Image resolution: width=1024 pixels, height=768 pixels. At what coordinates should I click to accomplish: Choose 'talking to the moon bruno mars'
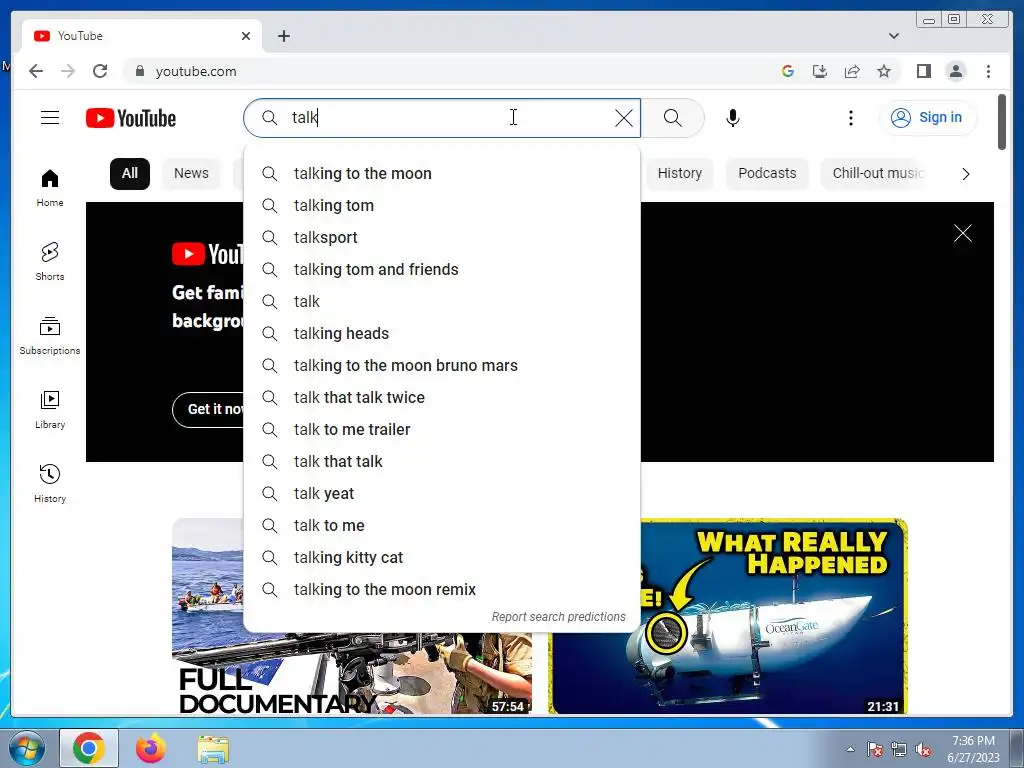441,366
